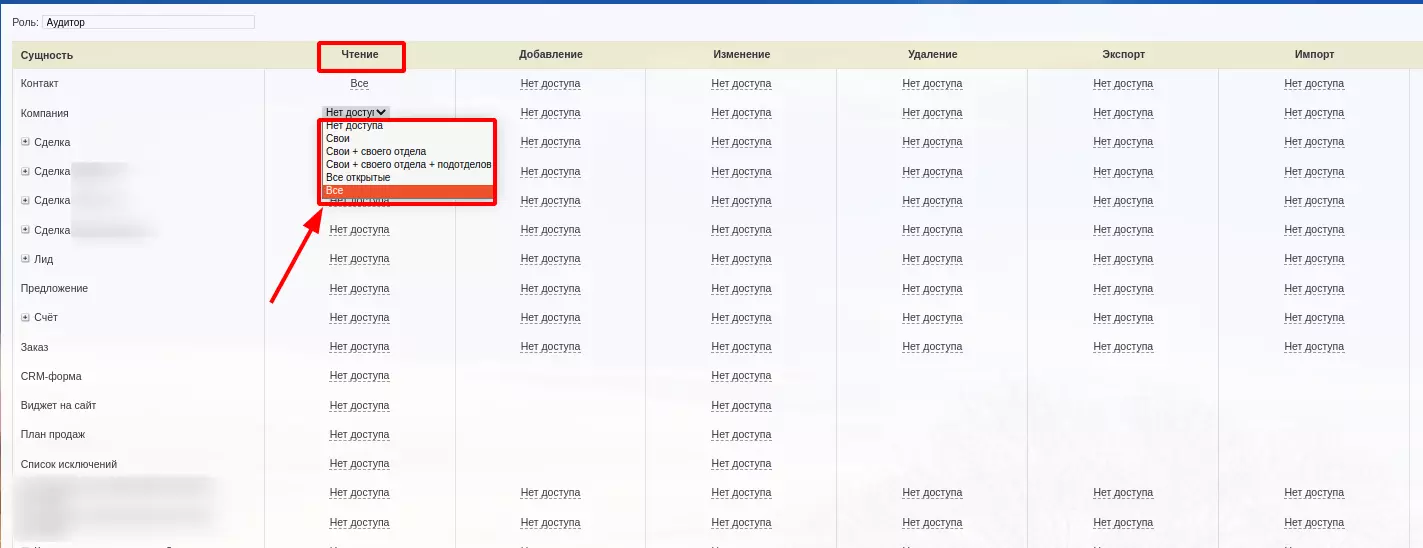Click the Импорт column header
The width and height of the screenshot is (1423, 548).
tap(1314, 54)
